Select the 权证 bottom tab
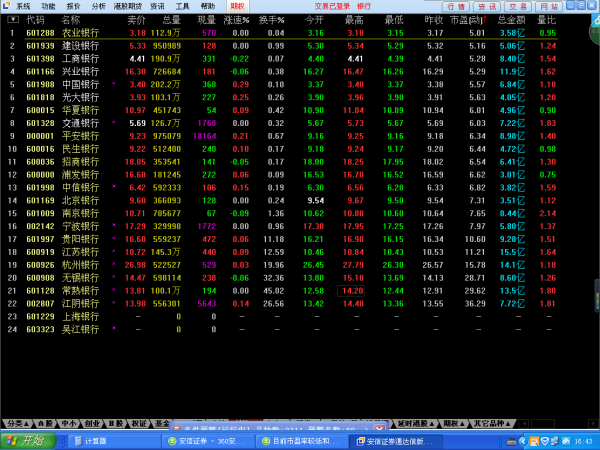The width and height of the screenshot is (600, 450). coord(139,423)
